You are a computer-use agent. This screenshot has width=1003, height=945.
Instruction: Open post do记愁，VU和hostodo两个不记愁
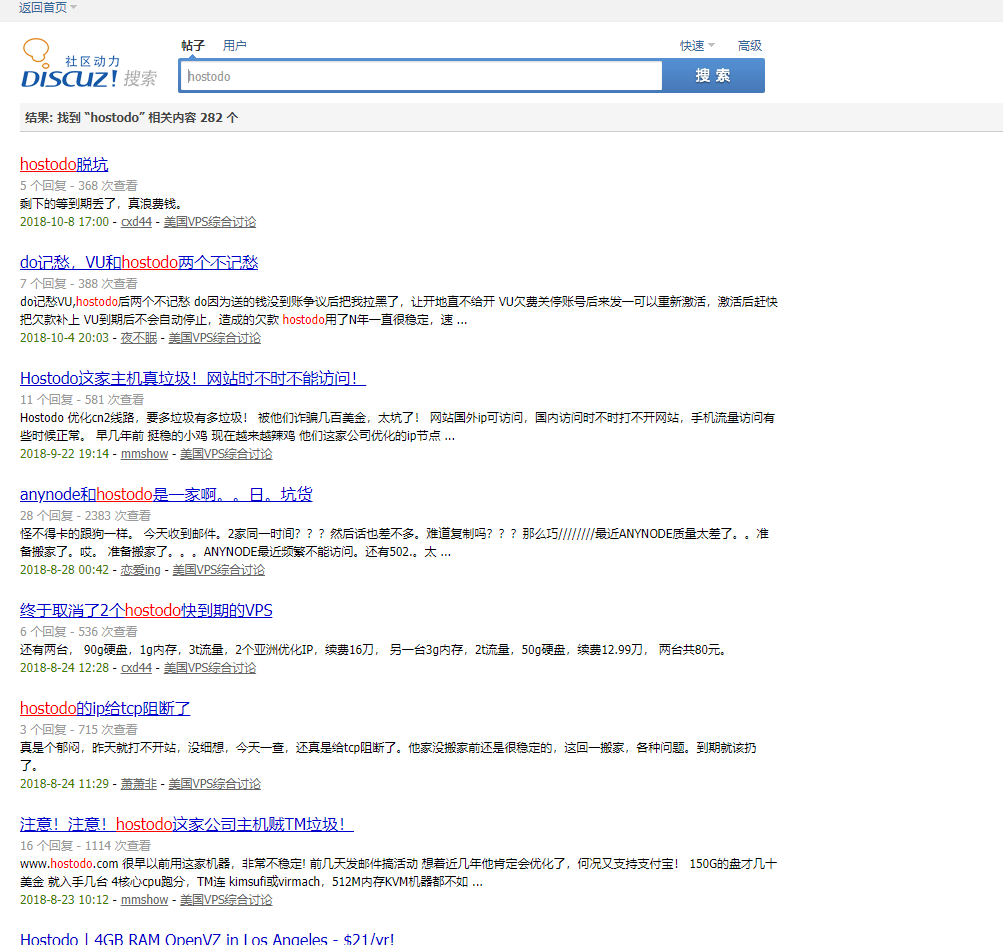click(139, 262)
